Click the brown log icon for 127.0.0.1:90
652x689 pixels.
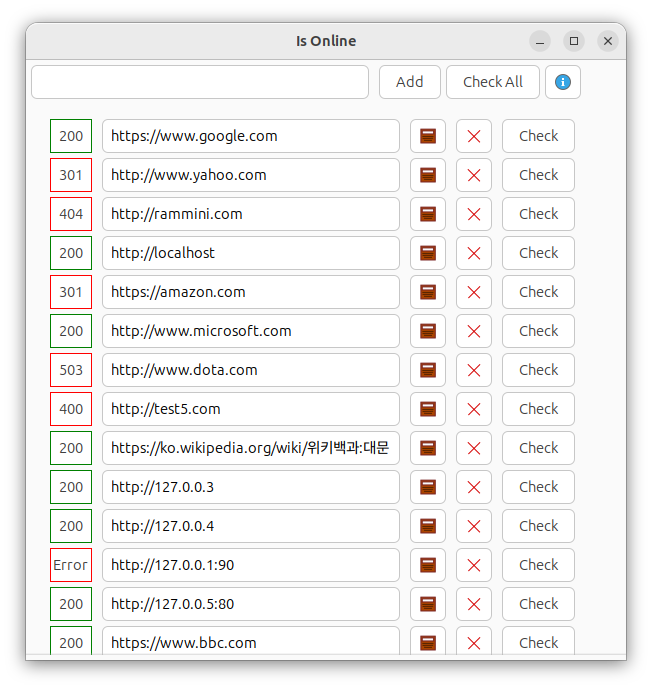coord(427,565)
